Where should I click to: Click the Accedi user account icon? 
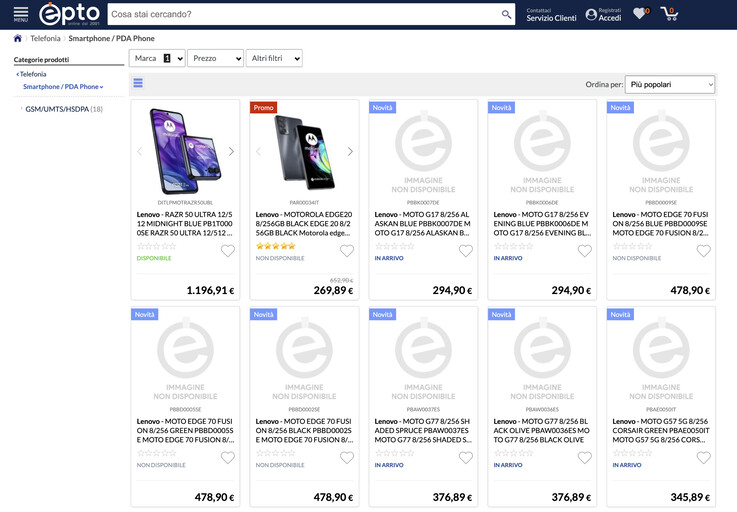(x=592, y=14)
